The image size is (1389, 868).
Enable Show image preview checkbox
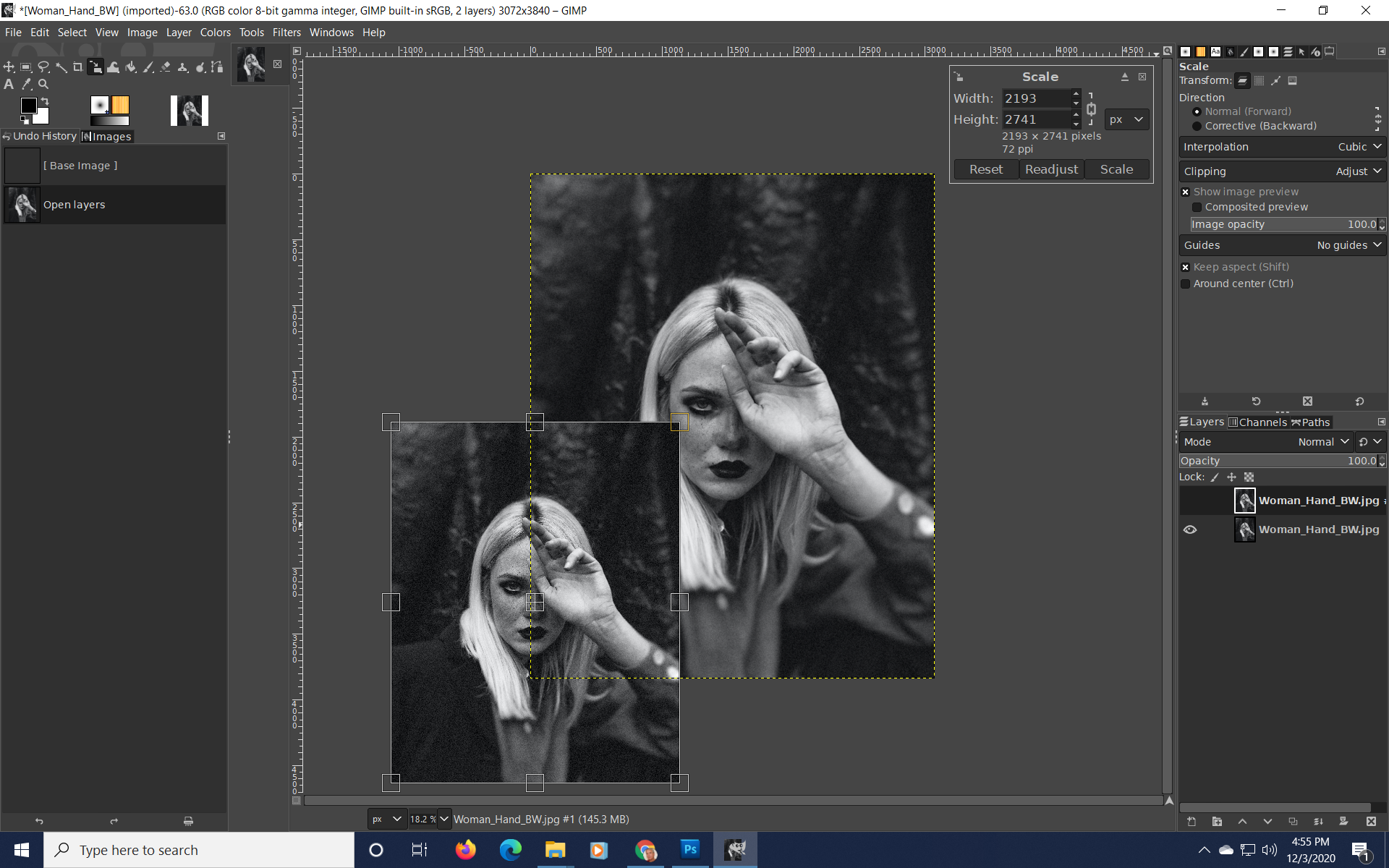1185,191
